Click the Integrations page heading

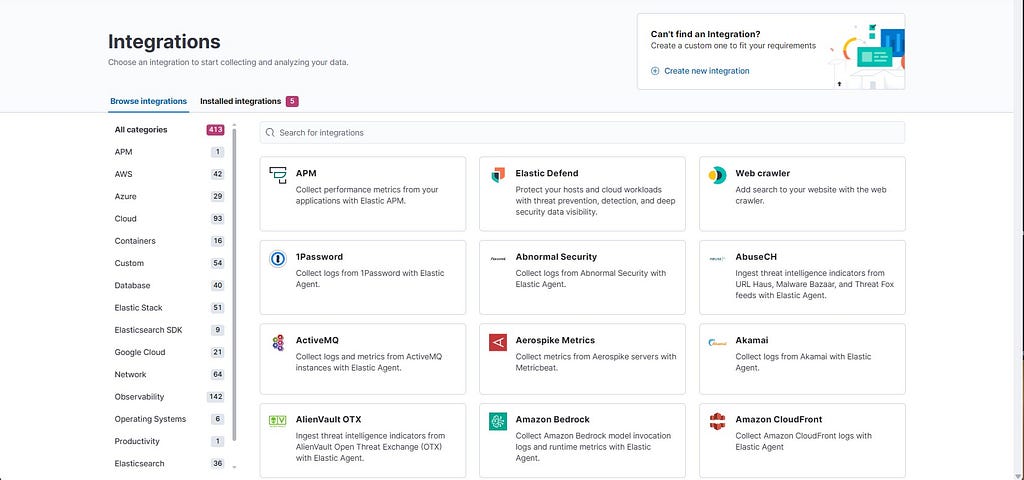click(164, 42)
